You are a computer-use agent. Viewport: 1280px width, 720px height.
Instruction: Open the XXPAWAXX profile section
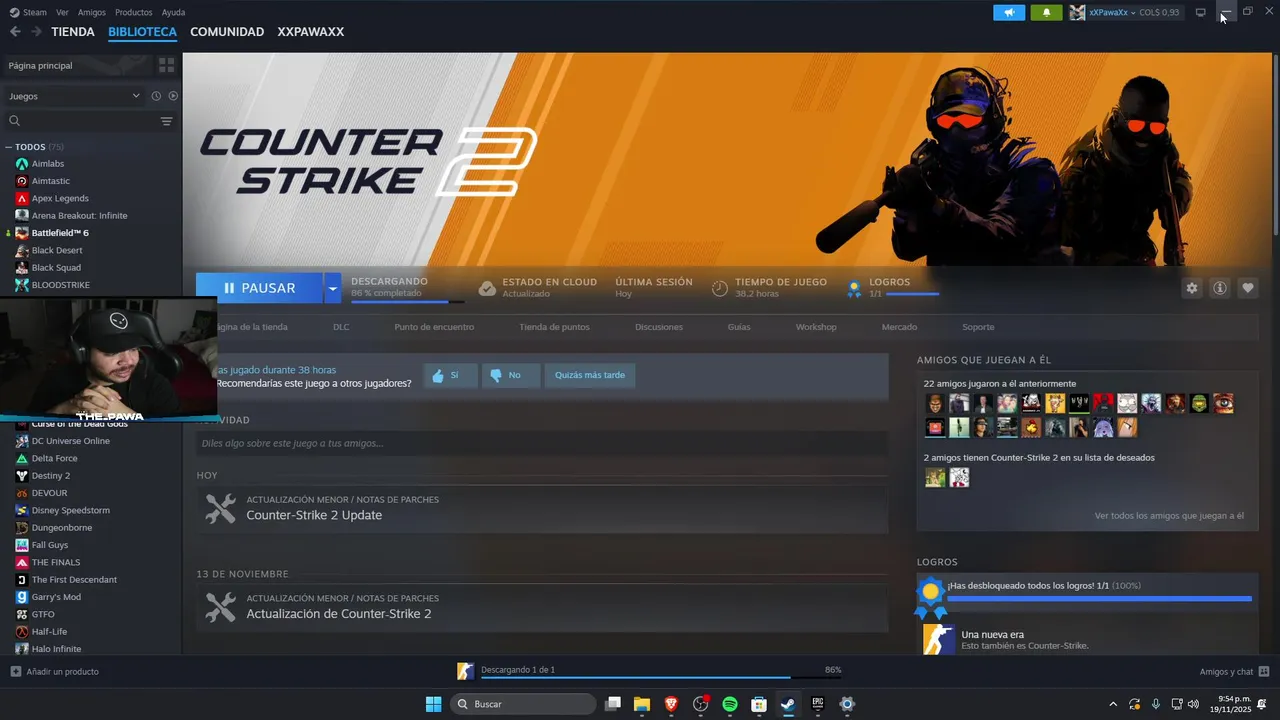pos(311,32)
